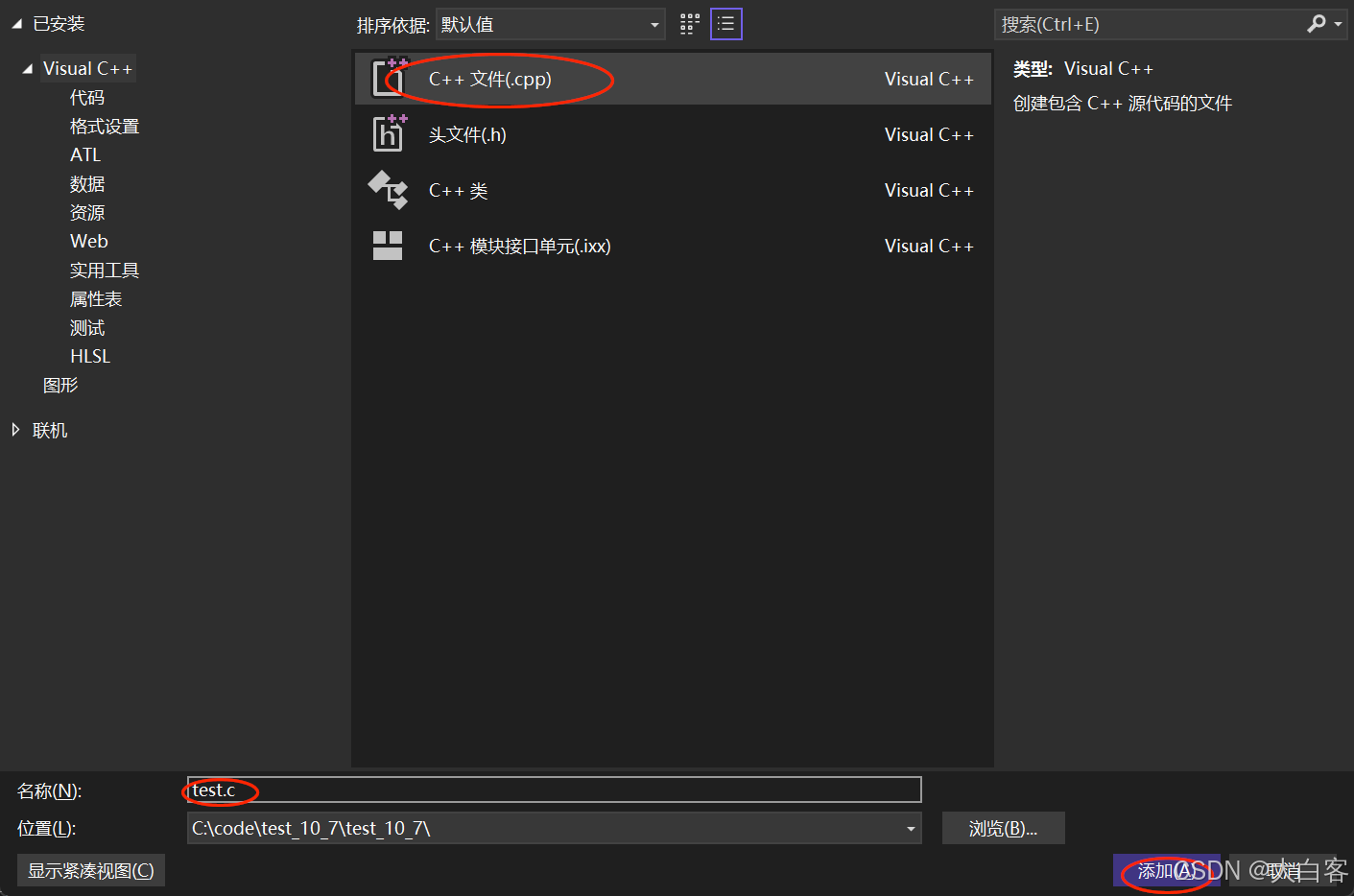
Task: Select 测试 in the category tree
Action: tap(87, 328)
